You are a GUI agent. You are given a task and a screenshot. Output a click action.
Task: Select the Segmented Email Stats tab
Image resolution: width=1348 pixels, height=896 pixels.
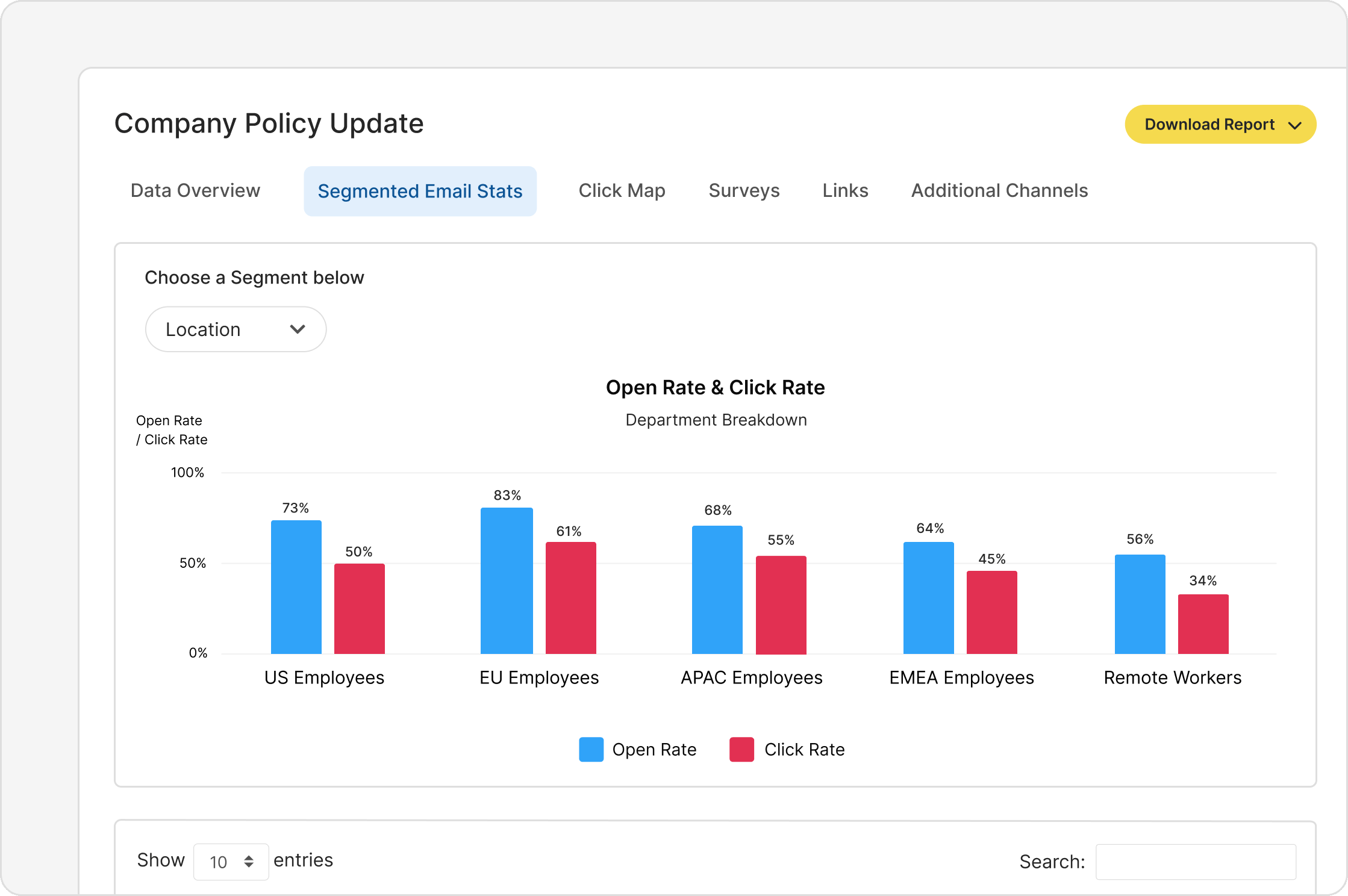[420, 191]
